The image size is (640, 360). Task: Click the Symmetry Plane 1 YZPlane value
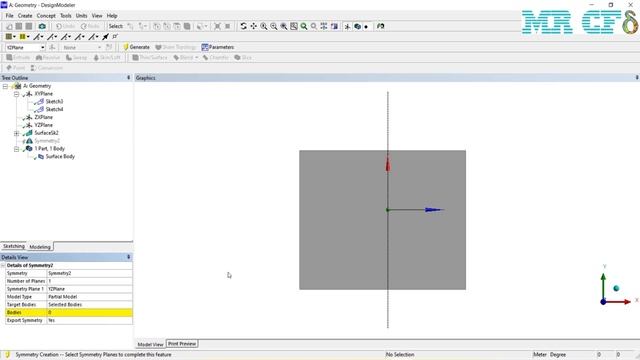coord(89,289)
